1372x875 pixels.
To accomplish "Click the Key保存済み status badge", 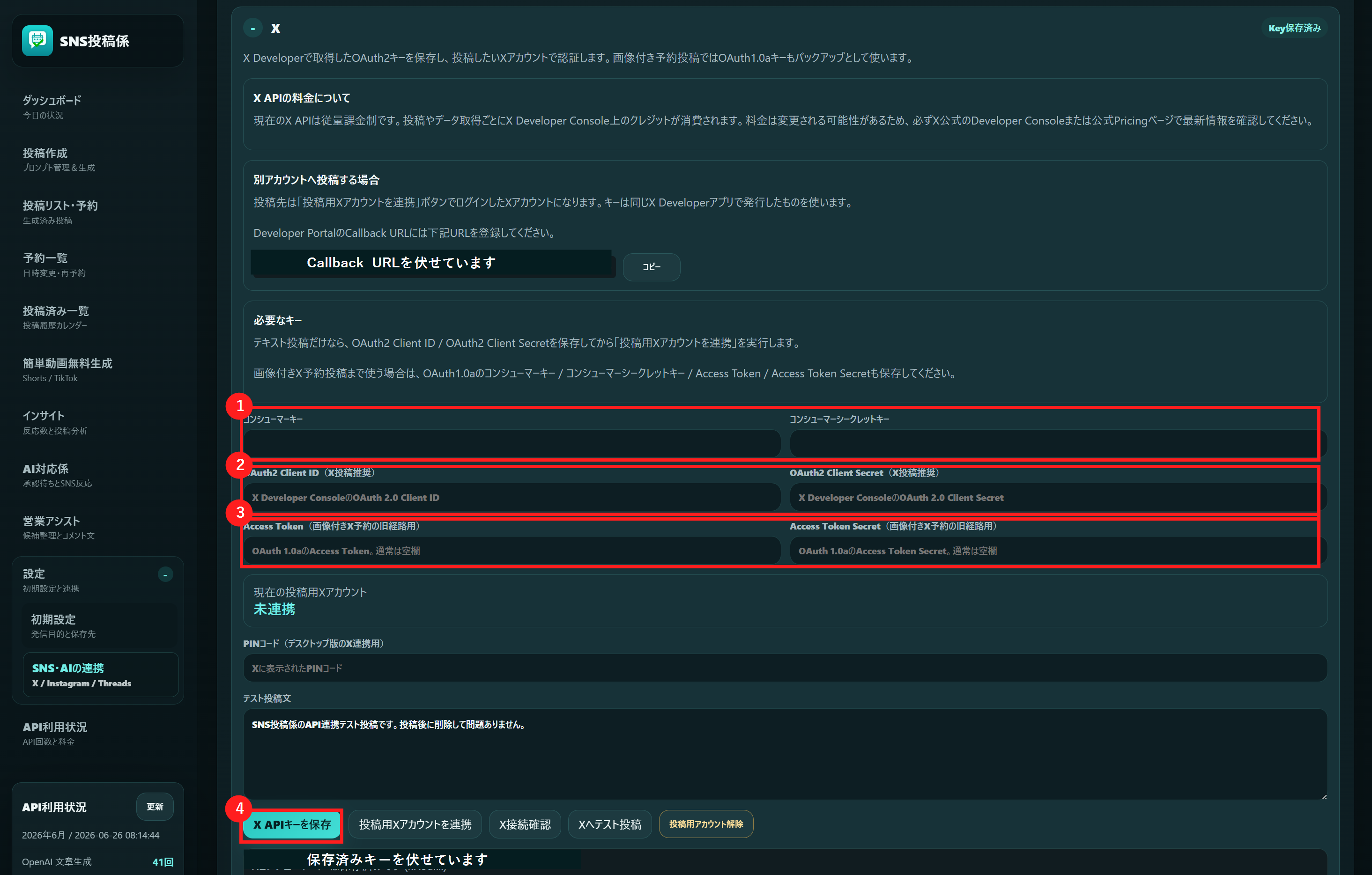I will [x=1294, y=28].
